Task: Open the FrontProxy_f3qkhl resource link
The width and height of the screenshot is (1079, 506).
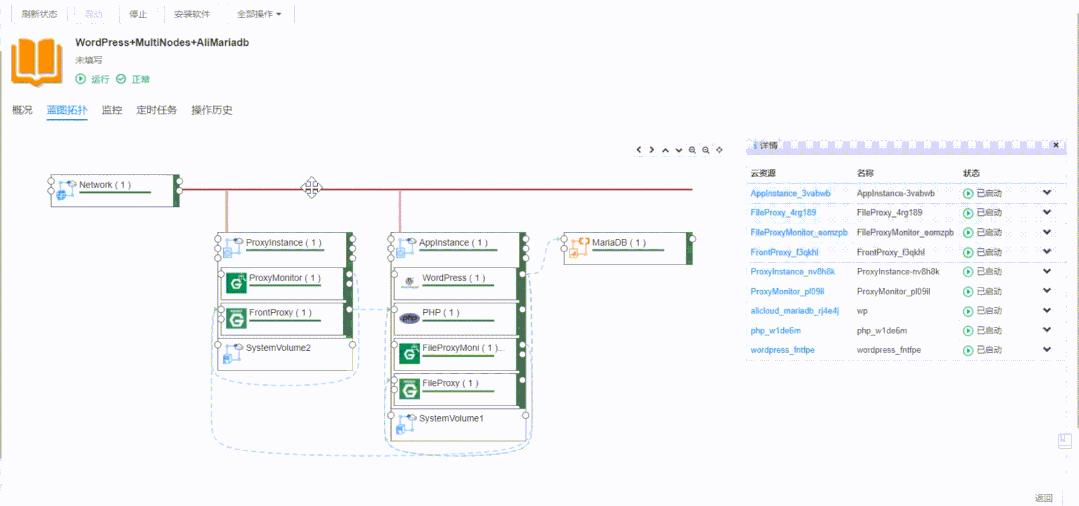Action: click(x=784, y=252)
